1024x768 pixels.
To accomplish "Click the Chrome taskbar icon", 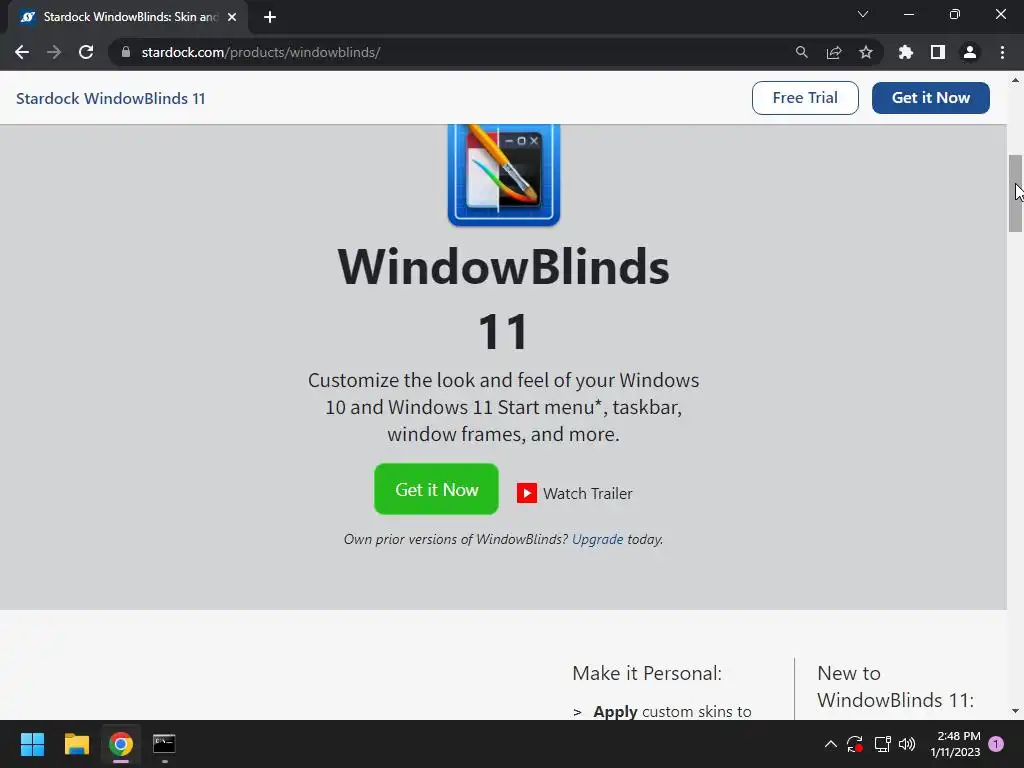I will pos(121,744).
